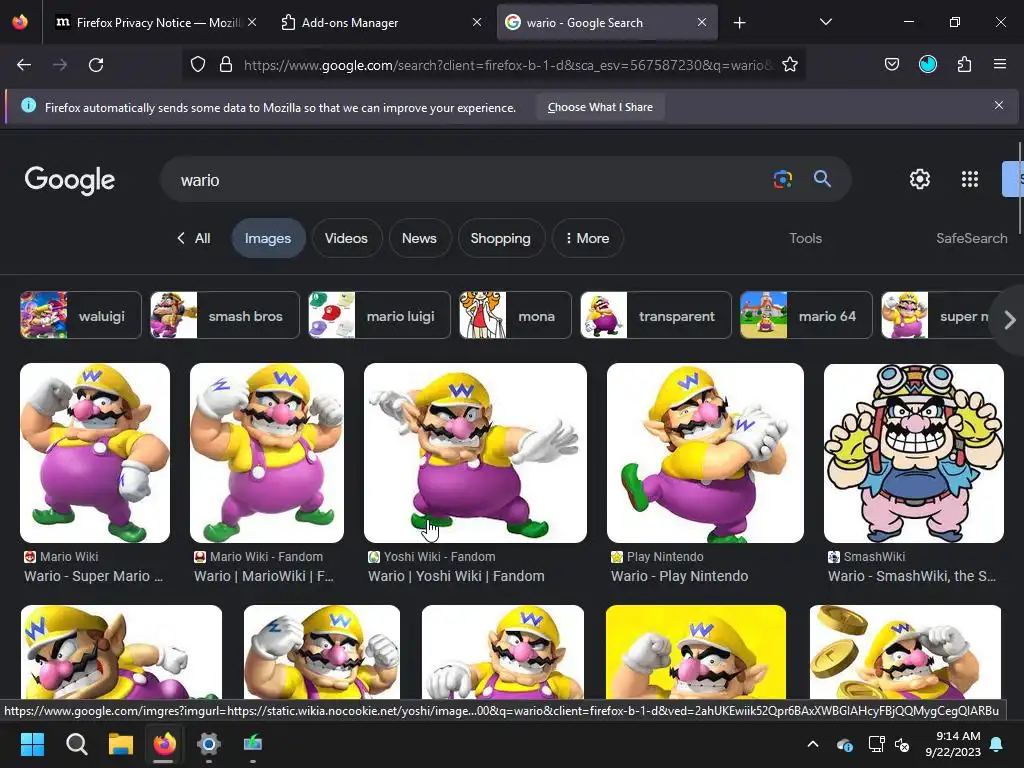Search by image with Google Lens icon

point(782,179)
